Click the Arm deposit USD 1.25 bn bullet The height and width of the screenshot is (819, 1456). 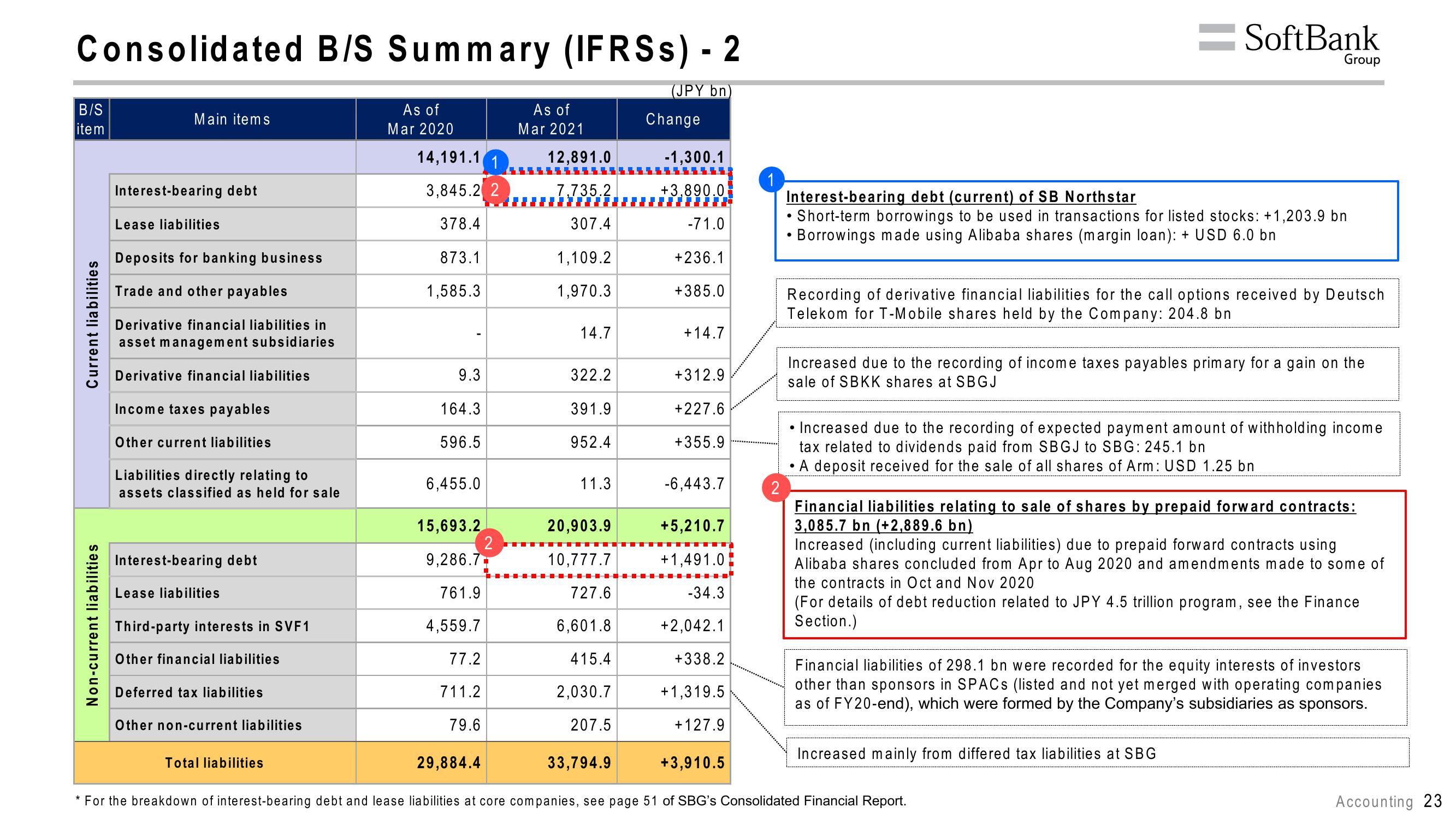[x=1022, y=466]
